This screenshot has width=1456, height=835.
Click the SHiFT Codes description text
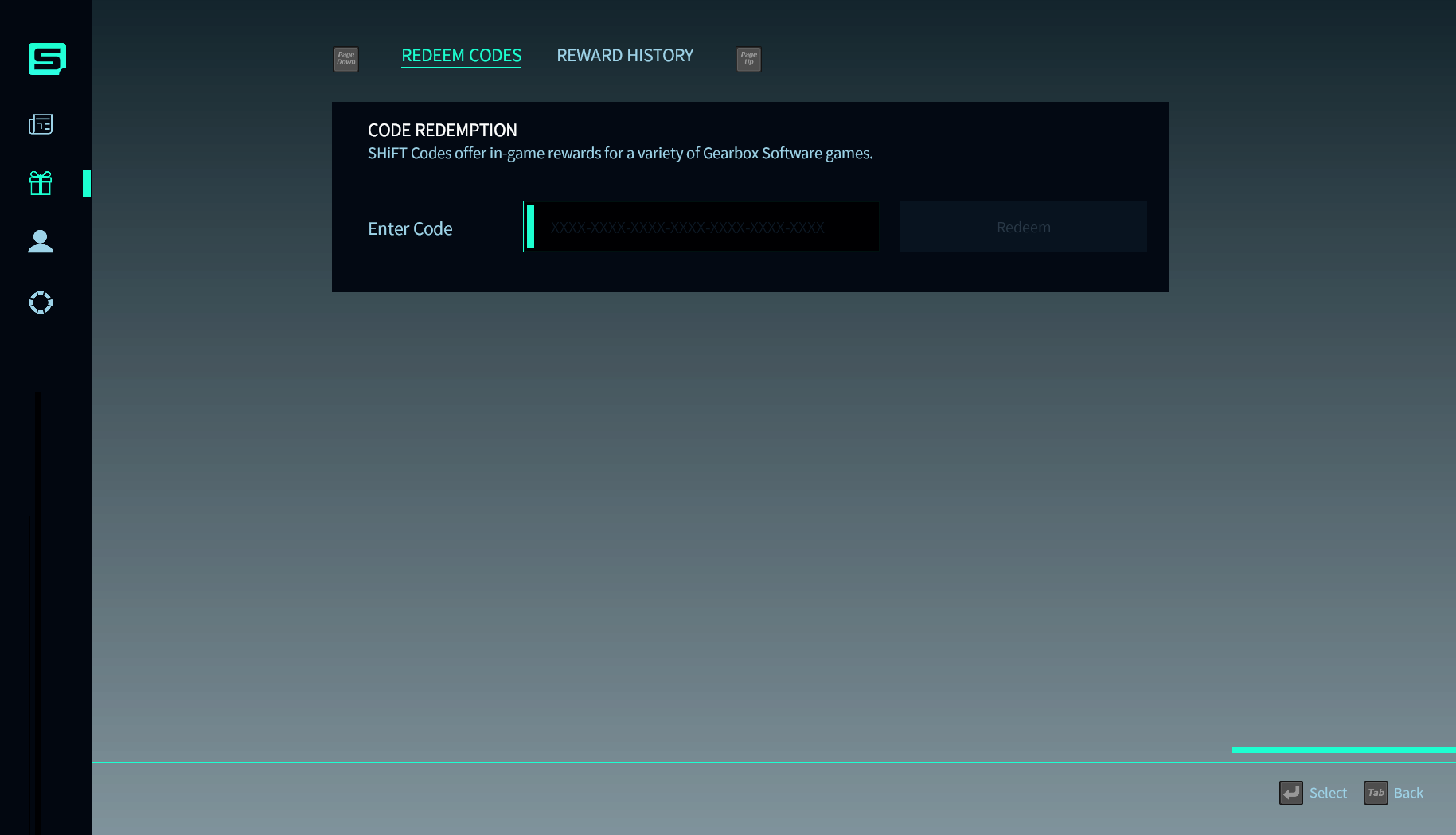(x=619, y=153)
